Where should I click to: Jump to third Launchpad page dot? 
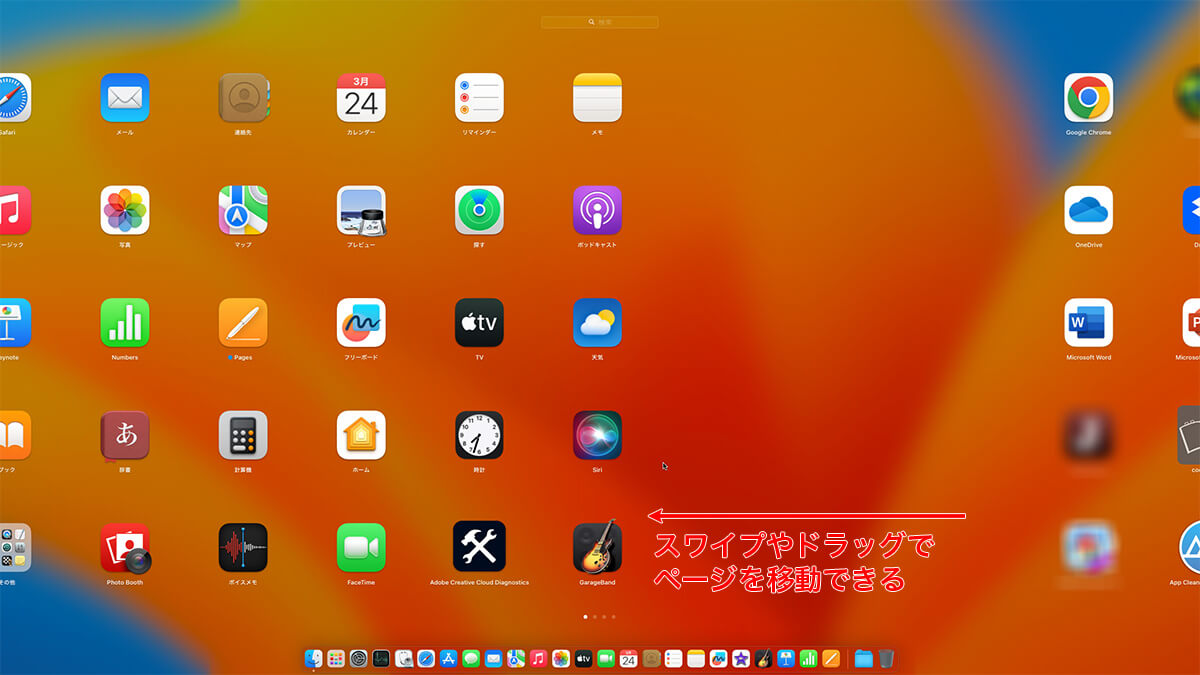coord(604,617)
